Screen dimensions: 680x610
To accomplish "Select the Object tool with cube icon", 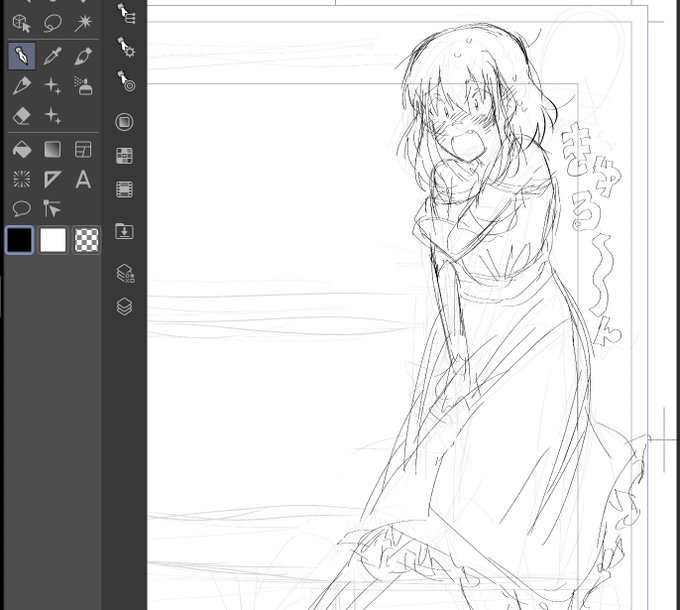I will tap(21, 23).
